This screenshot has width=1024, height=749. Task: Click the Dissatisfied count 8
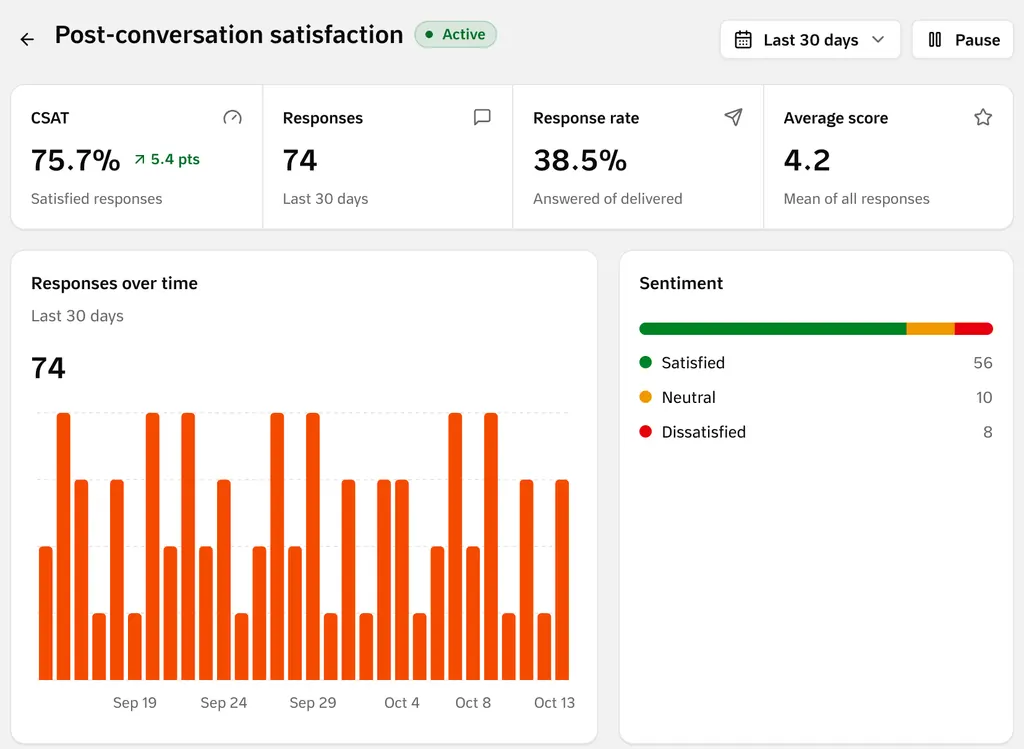pos(987,432)
